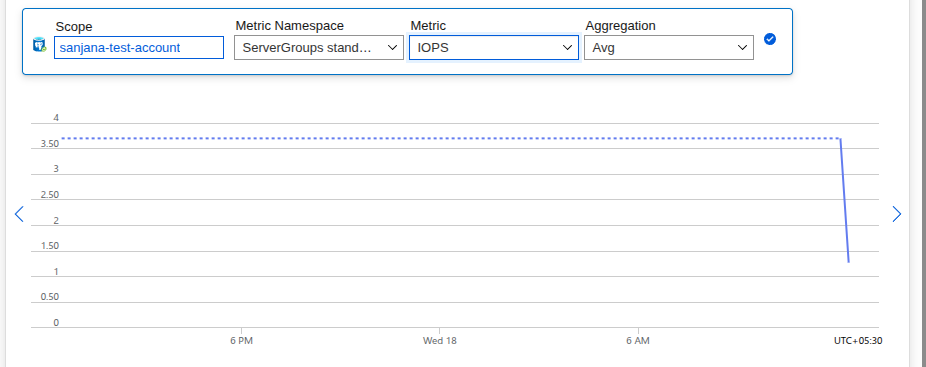Click the sanjana-test-account scope field
This screenshot has width=926, height=367.
[x=139, y=47]
